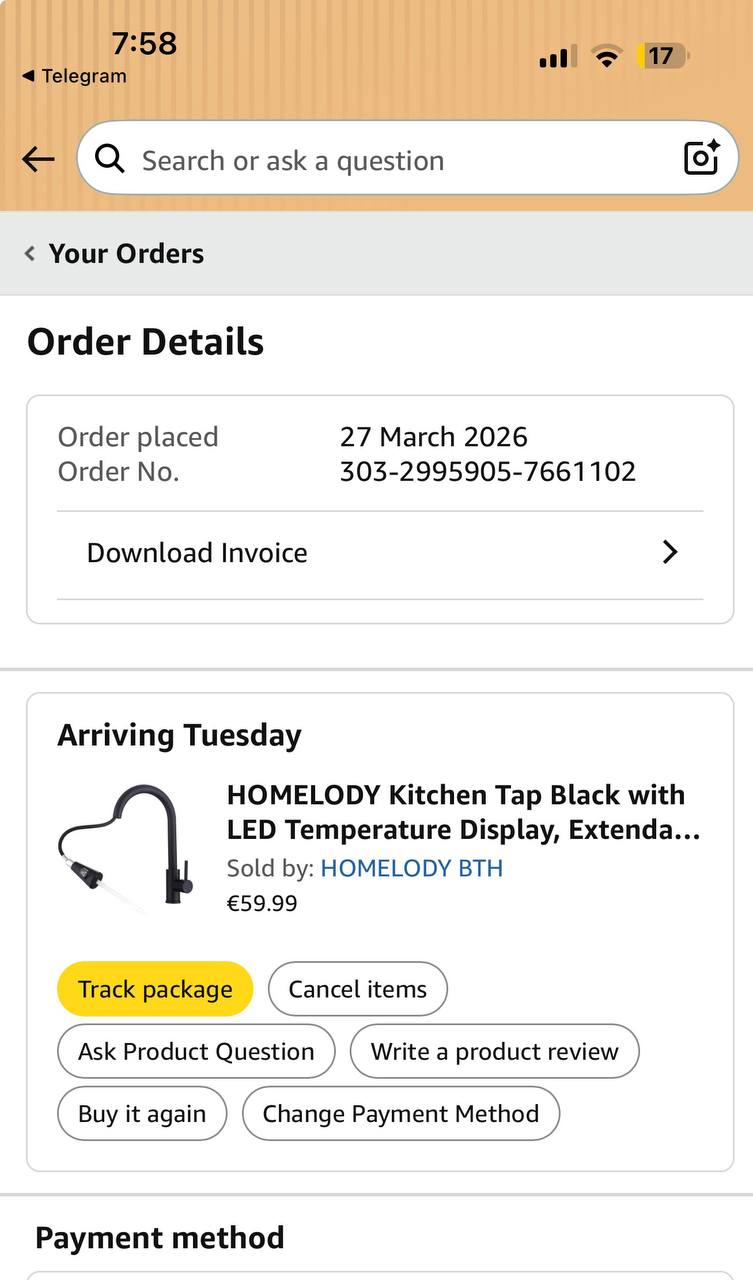This screenshot has height=1280, width=753.
Task: Tap the battery indicator in status bar
Action: (662, 56)
